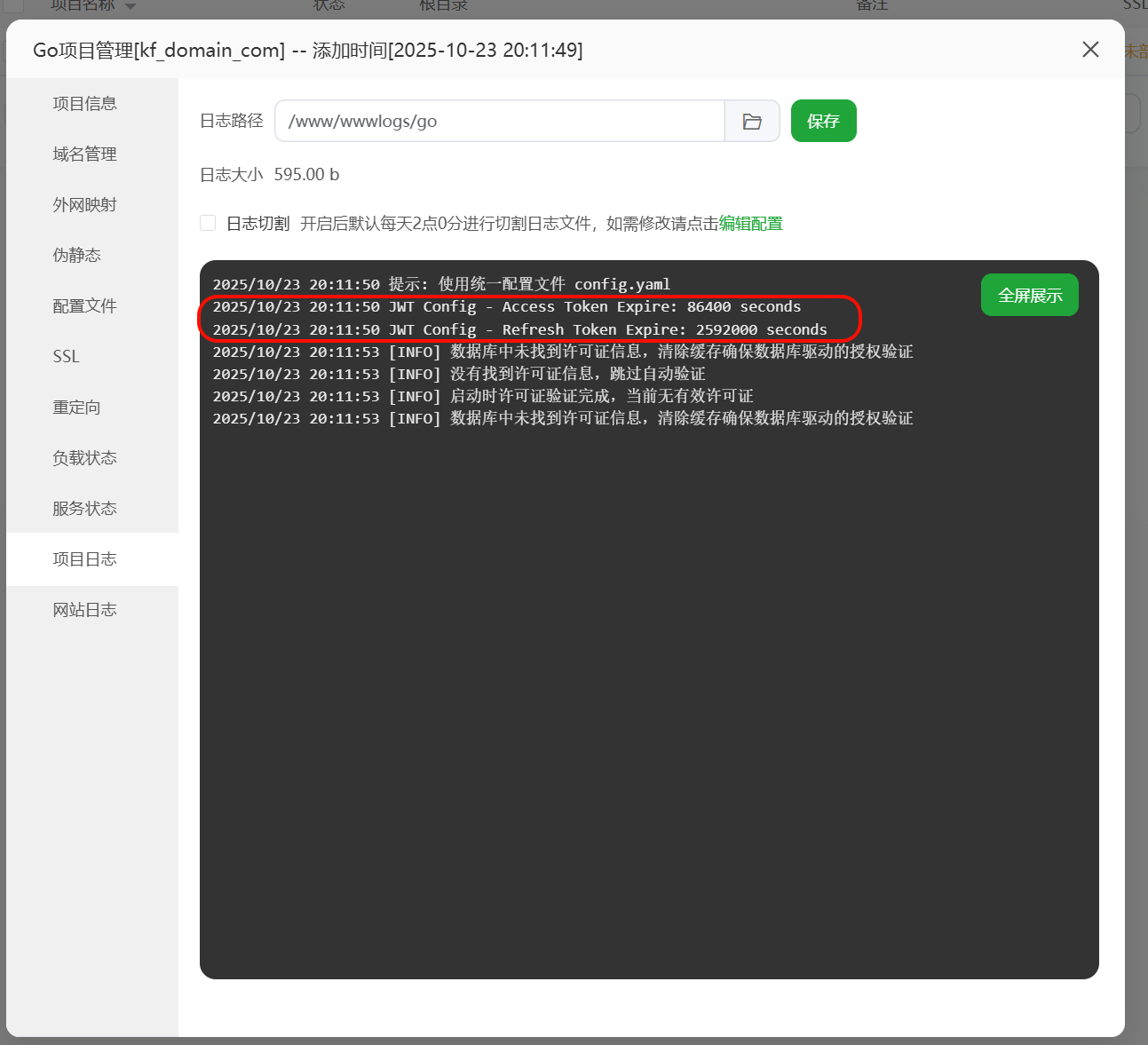This screenshot has height=1045, width=1148.
Task: Click the 全屏展示 button
Action: (x=1029, y=295)
